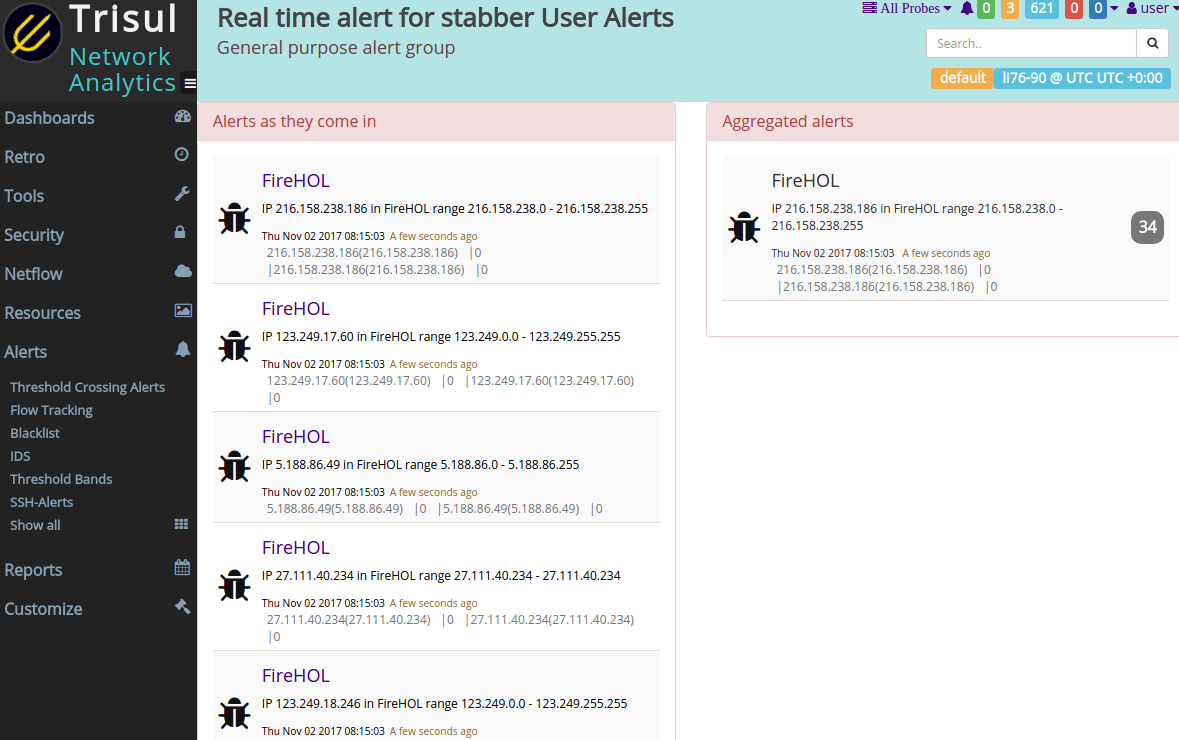Image resolution: width=1179 pixels, height=740 pixels.
Task: Select Show all alerts
Action: (x=35, y=526)
